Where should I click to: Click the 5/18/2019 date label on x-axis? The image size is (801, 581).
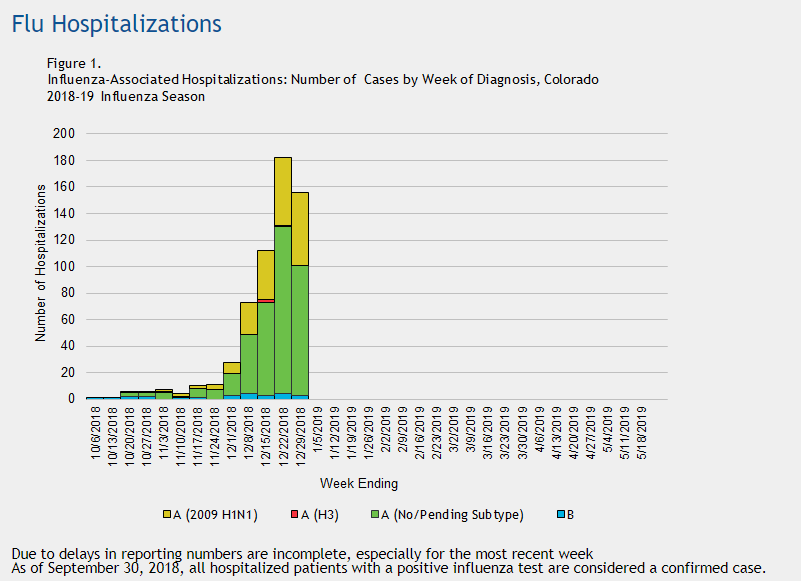coord(640,432)
